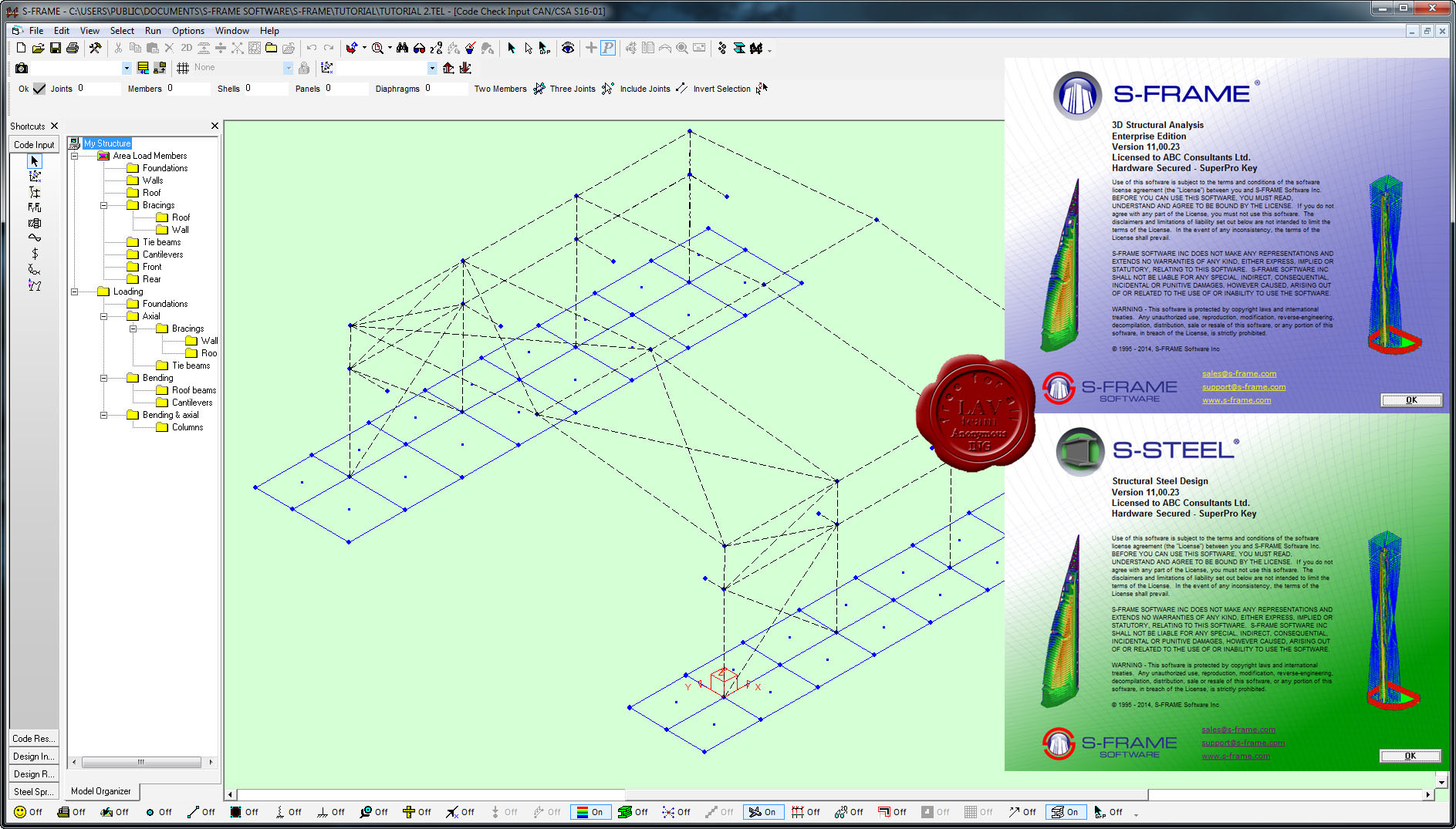Print the model using the printer icon

coord(73,48)
